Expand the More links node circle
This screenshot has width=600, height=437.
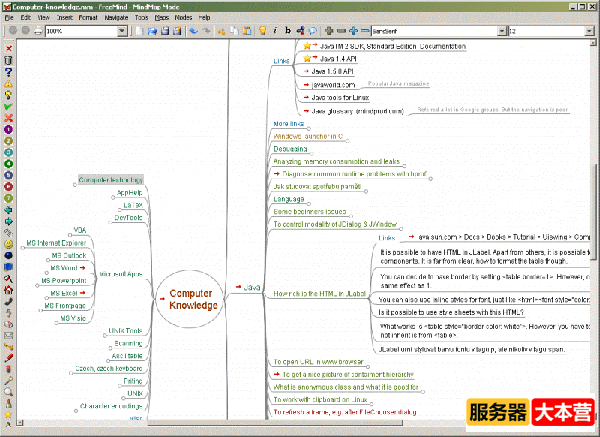tap(309, 129)
